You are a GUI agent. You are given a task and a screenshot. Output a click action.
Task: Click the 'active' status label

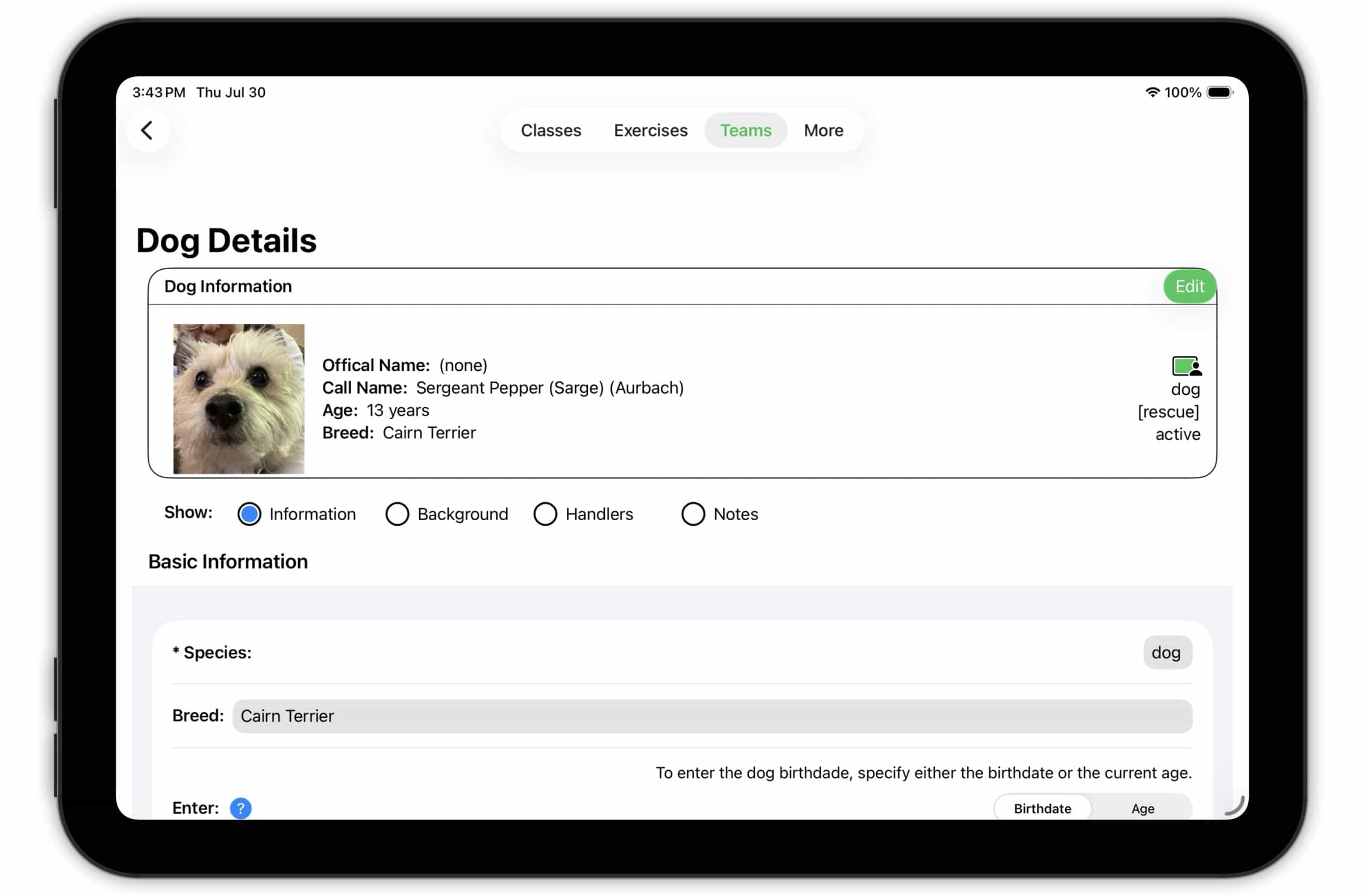tap(1178, 434)
